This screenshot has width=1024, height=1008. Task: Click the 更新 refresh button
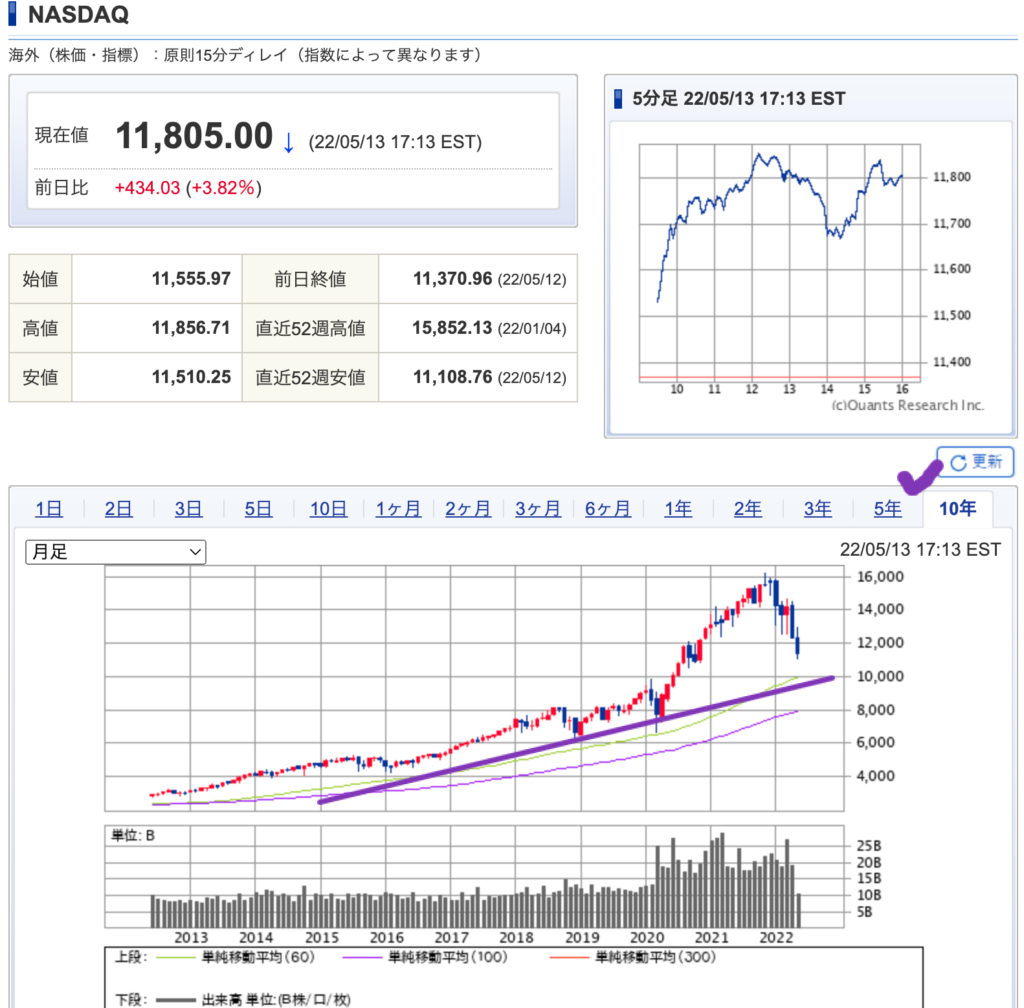[975, 462]
